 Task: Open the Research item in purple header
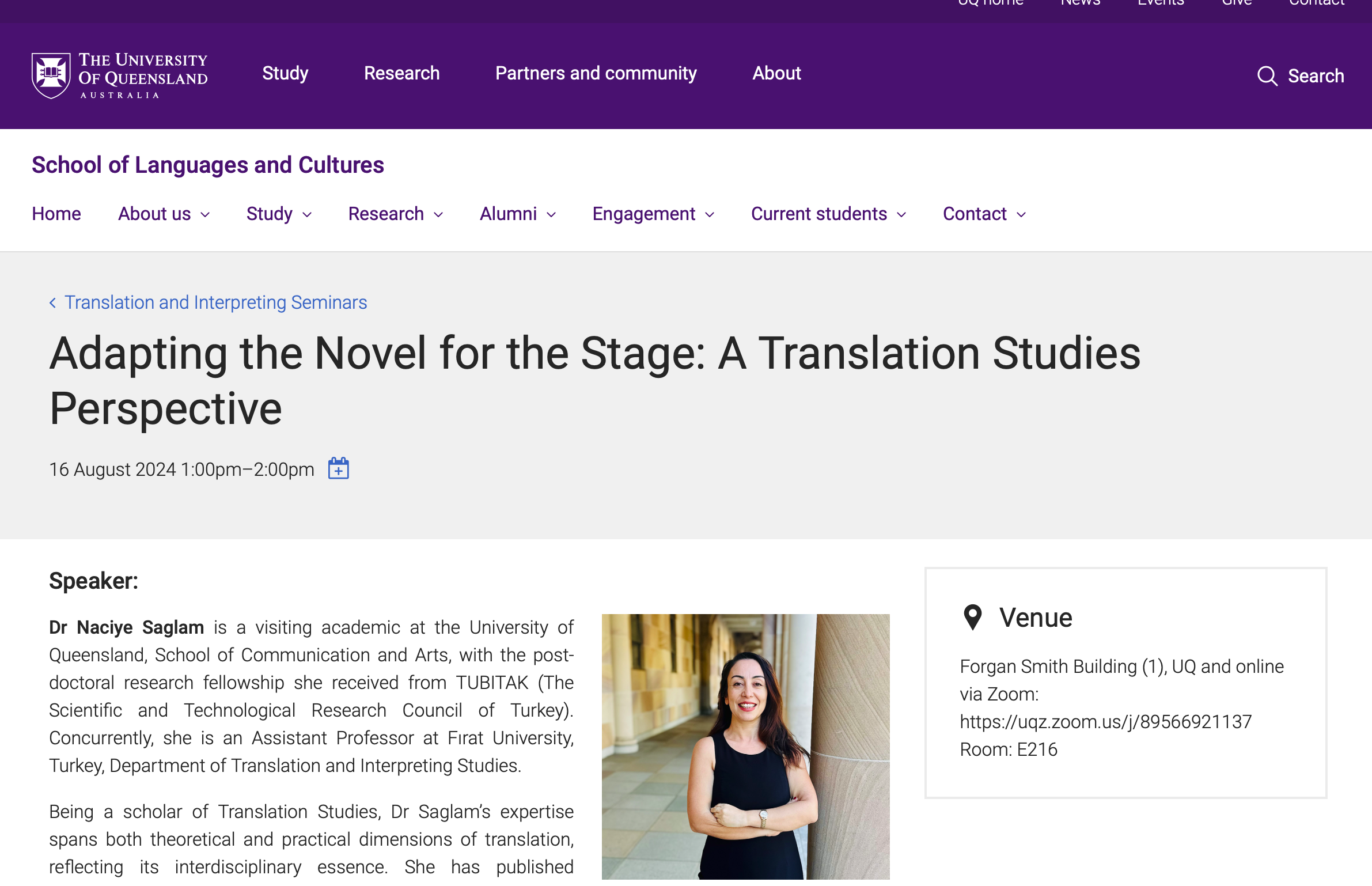[402, 73]
